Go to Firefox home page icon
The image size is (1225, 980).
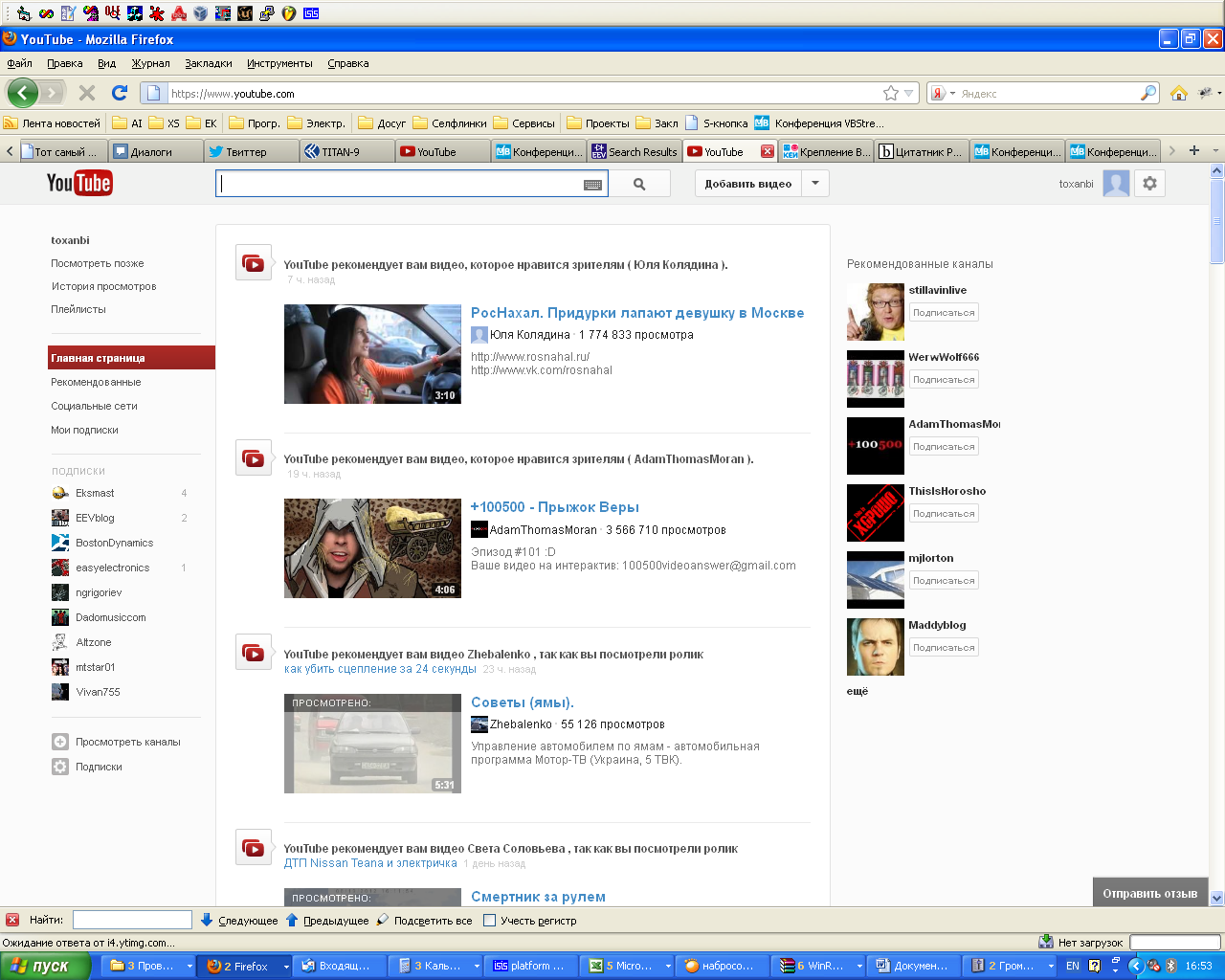pos(1179,93)
